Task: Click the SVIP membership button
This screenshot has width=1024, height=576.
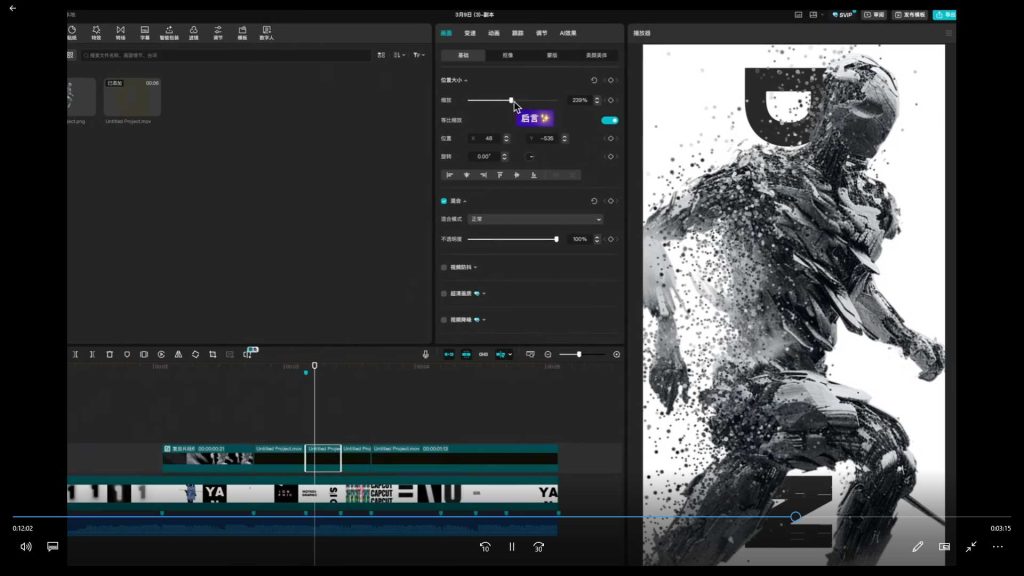Action: (842, 14)
